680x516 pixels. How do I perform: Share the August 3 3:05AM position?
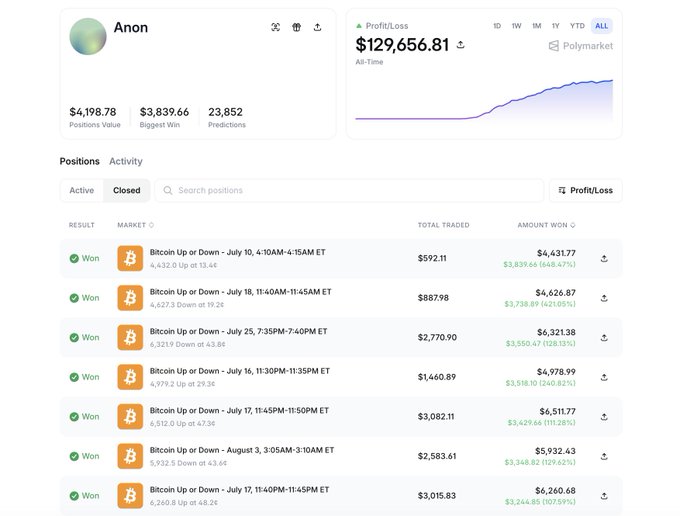604,456
